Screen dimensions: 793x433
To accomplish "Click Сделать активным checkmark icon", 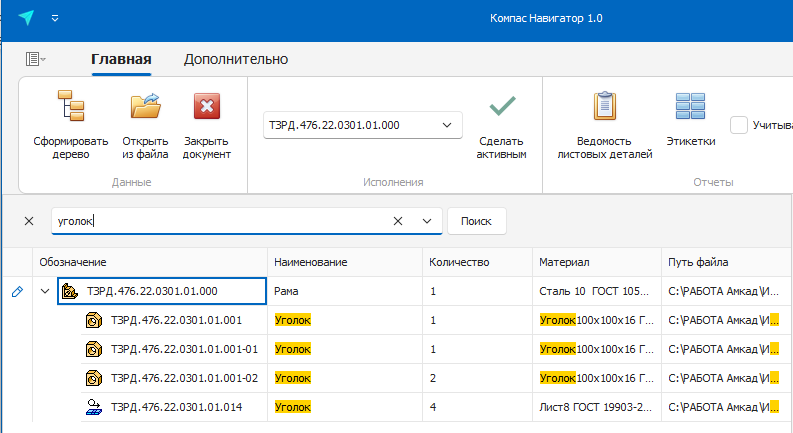I will pos(502,106).
